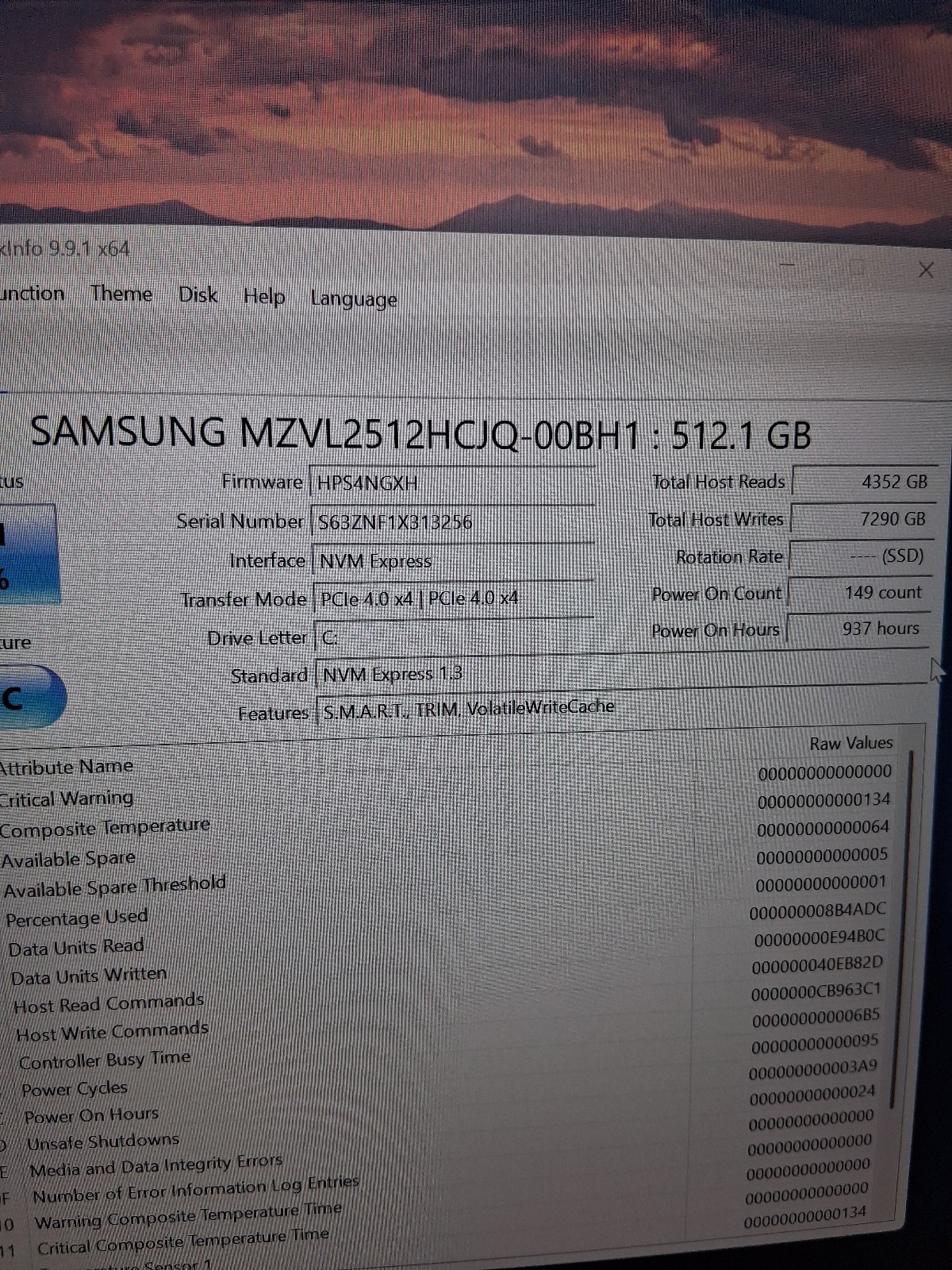Open the Help menu

[264, 297]
